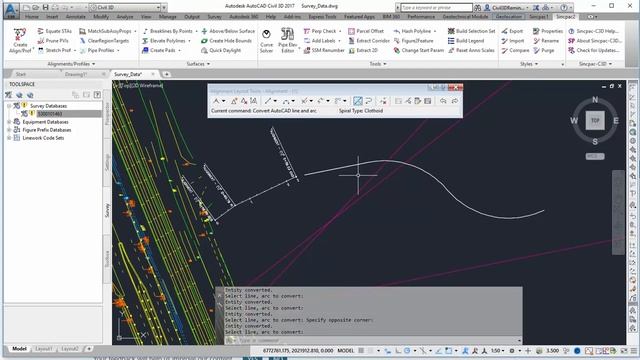
Task: Click the convert AutoCAD line and arc icon
Action: coord(358,101)
